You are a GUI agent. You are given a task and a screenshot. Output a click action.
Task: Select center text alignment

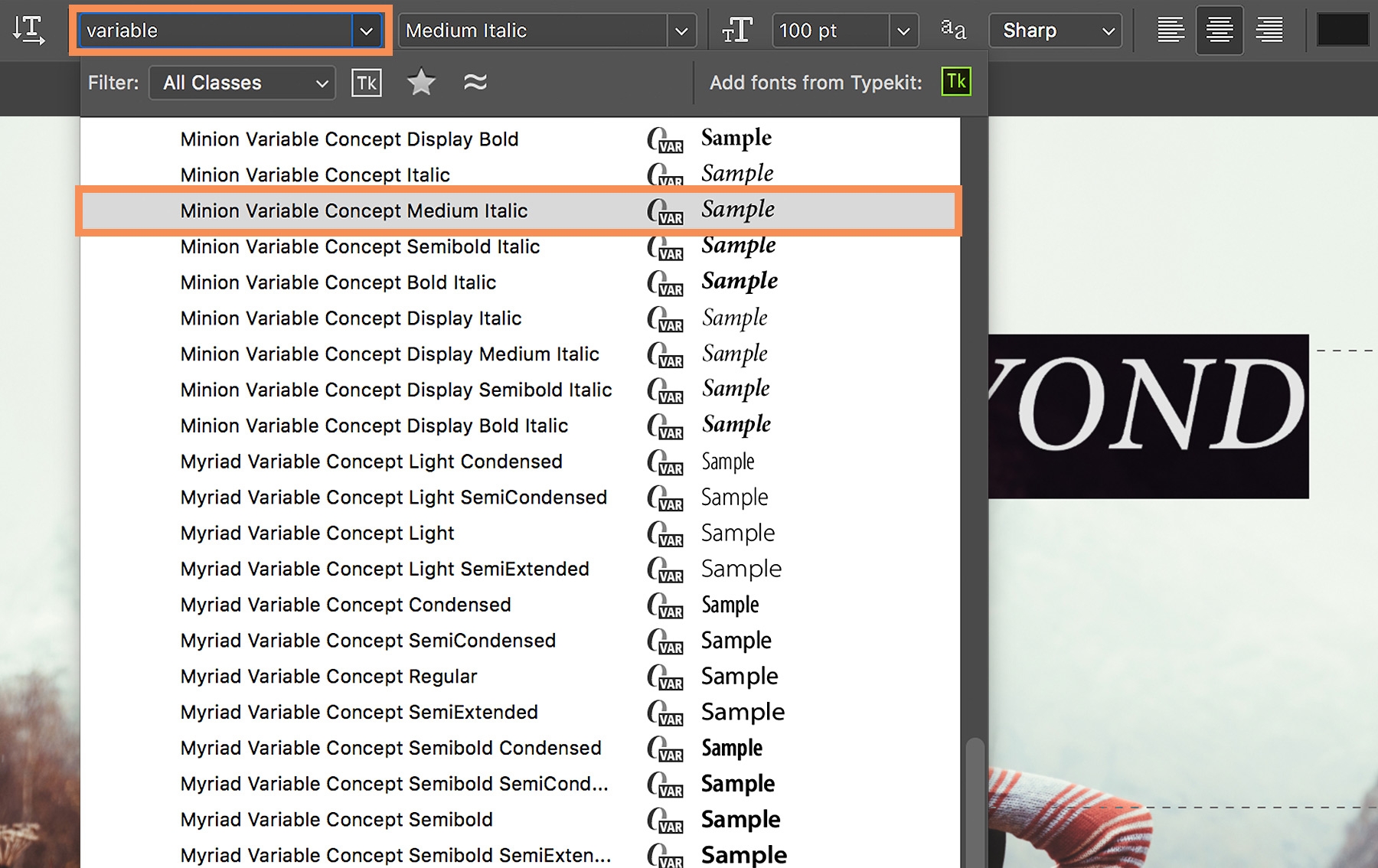(x=1220, y=30)
